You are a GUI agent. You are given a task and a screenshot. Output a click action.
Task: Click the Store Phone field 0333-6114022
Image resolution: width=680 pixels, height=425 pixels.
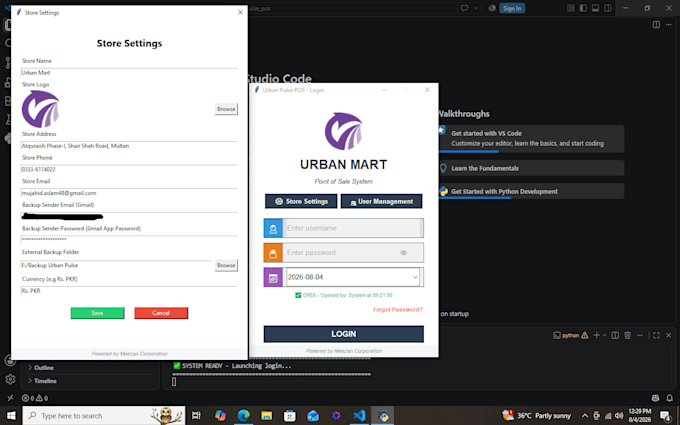(x=129, y=169)
